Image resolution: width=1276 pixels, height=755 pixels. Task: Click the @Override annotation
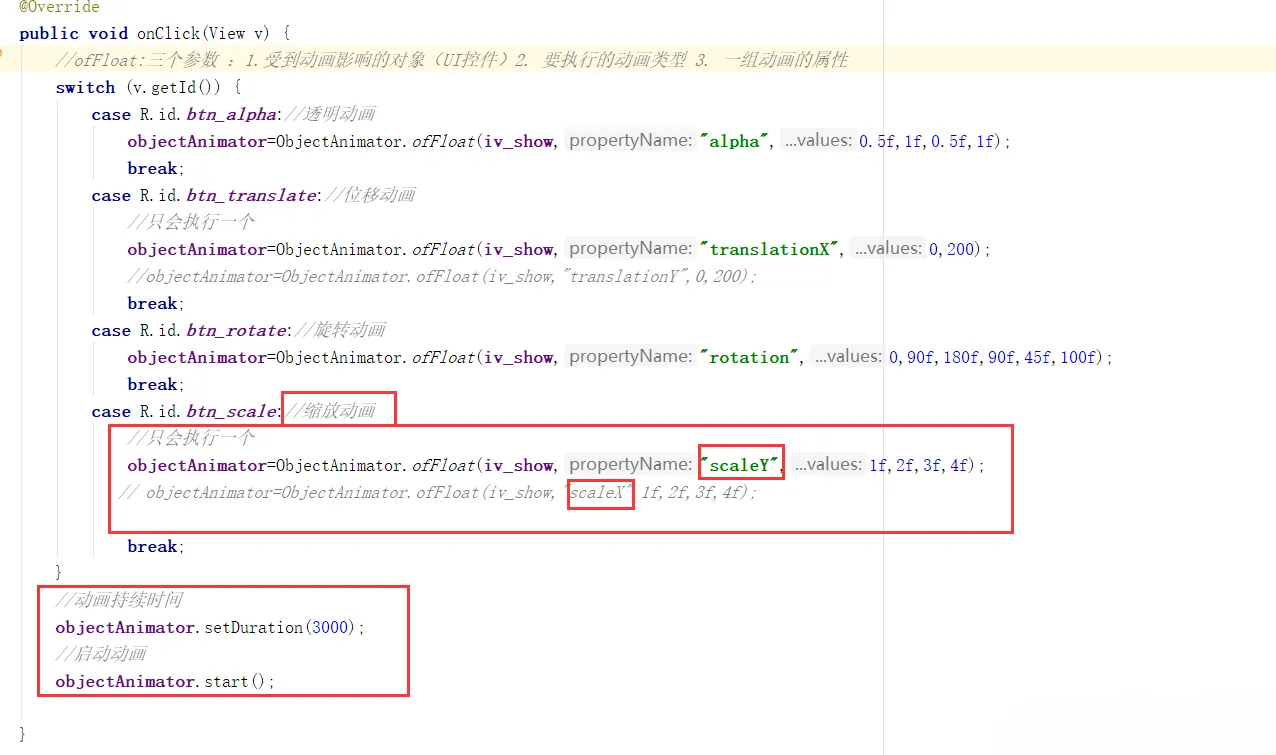[x=59, y=7]
